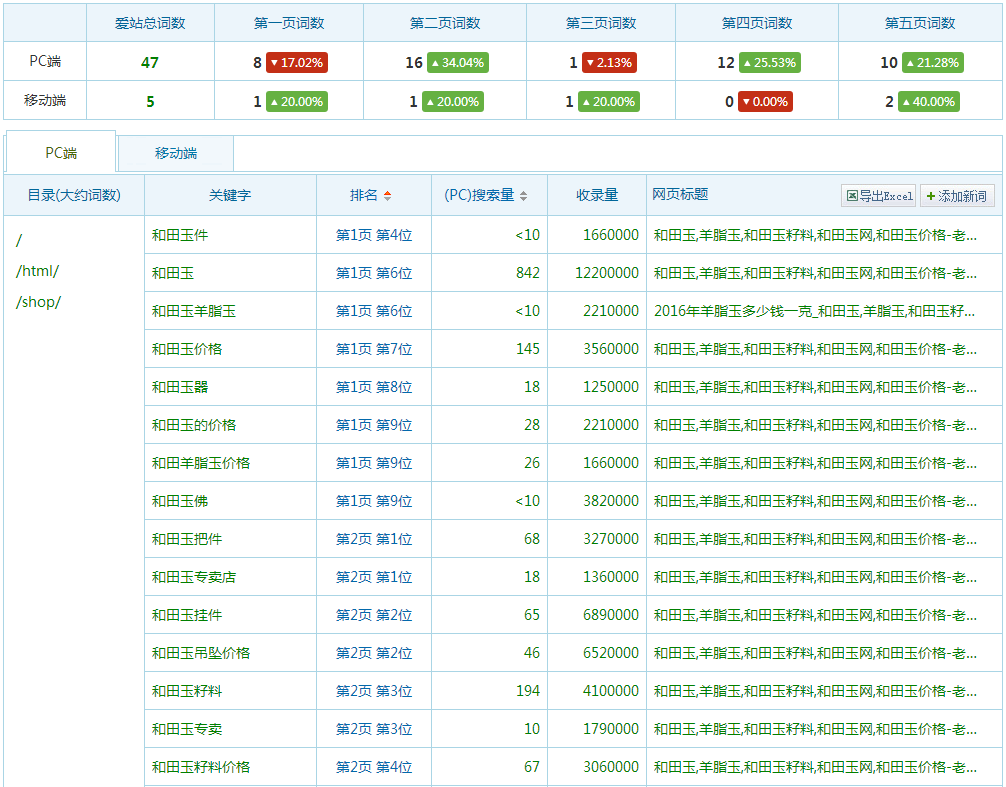Select the 和田玉挂件 keyword link
The image size is (1006, 787).
point(187,615)
